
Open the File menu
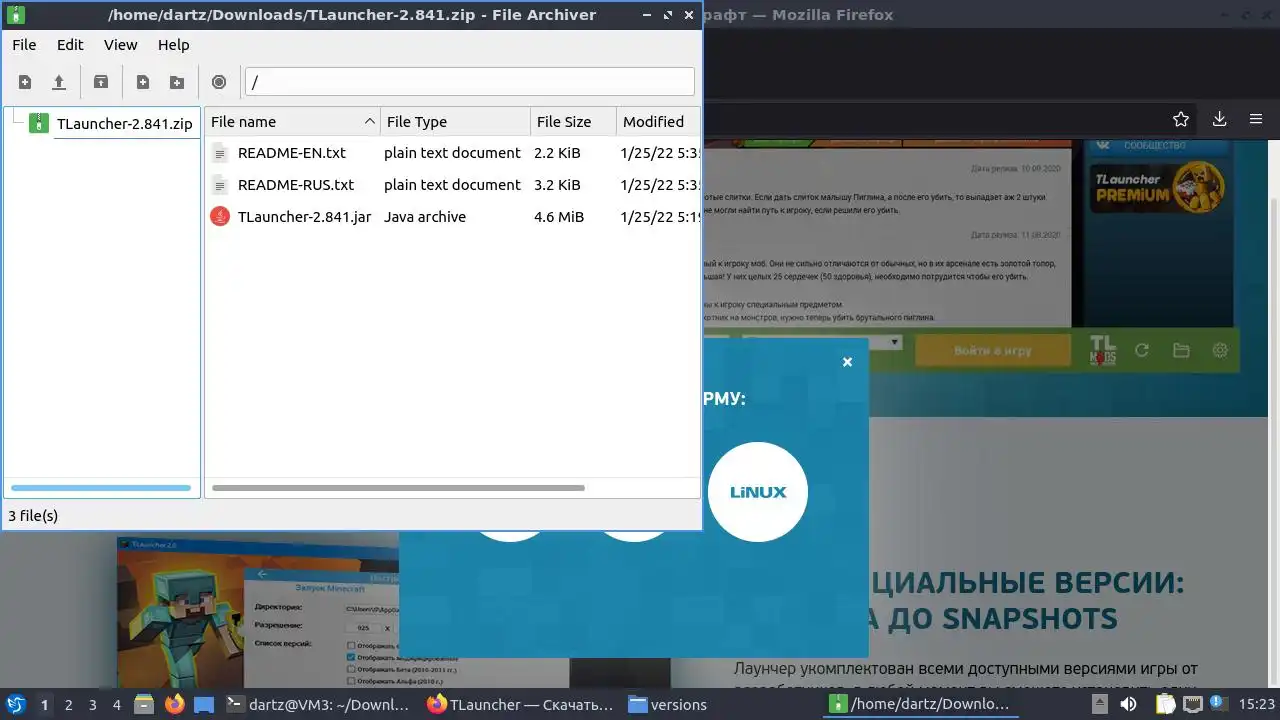(24, 45)
